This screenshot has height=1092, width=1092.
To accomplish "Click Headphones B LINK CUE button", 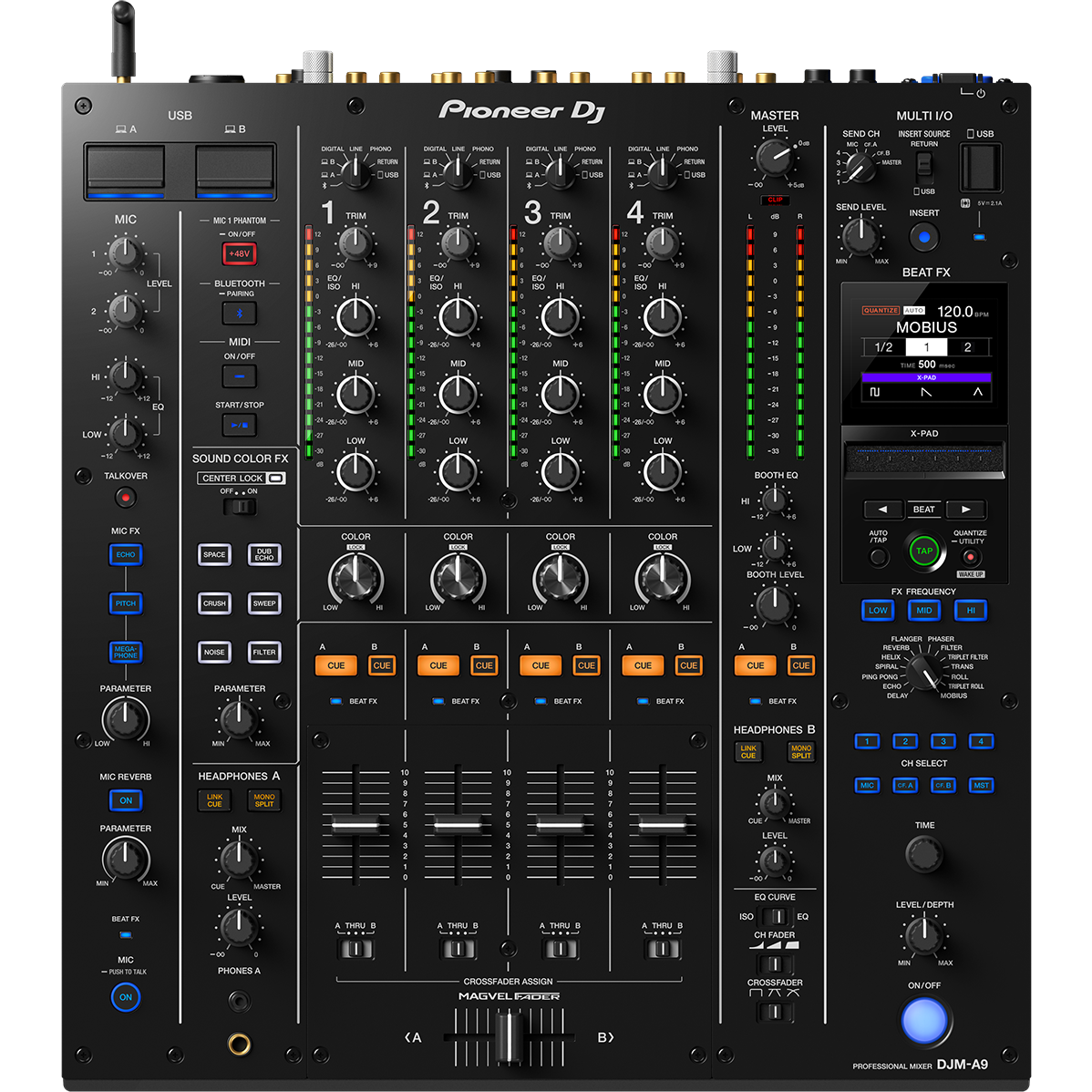I will [748, 752].
